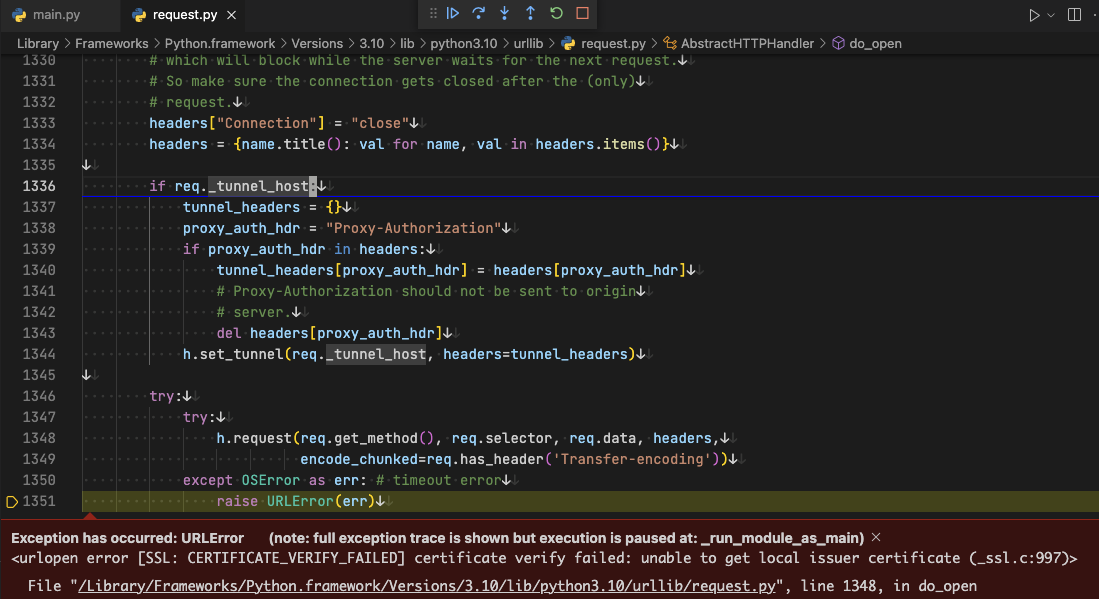Open the request.py file path link
This screenshot has height=599, width=1099.
click(x=427, y=586)
